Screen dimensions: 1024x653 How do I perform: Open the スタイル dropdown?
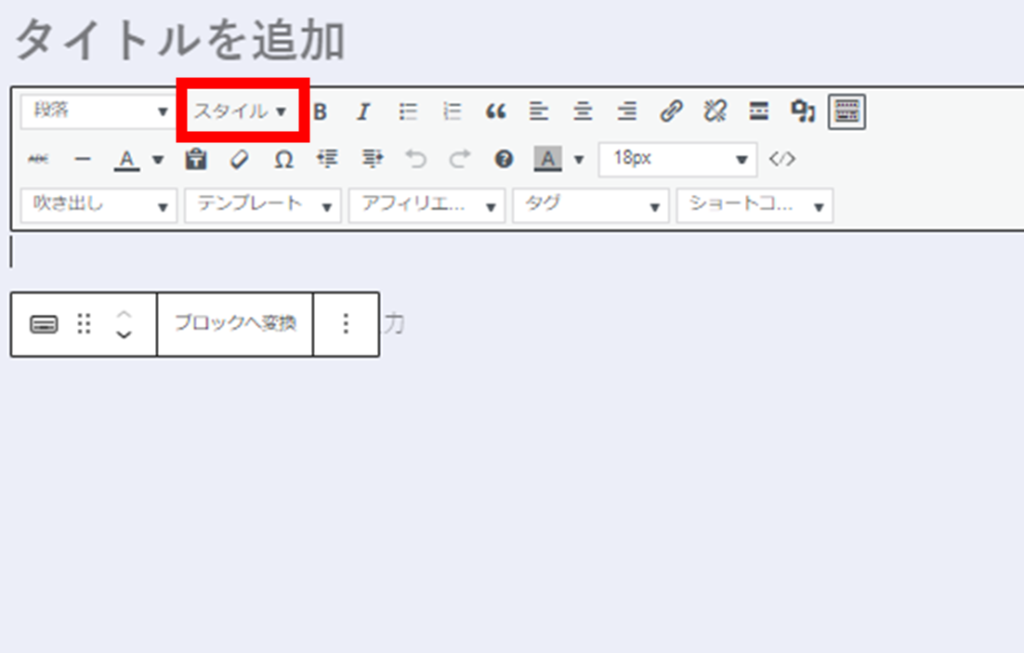[241, 111]
